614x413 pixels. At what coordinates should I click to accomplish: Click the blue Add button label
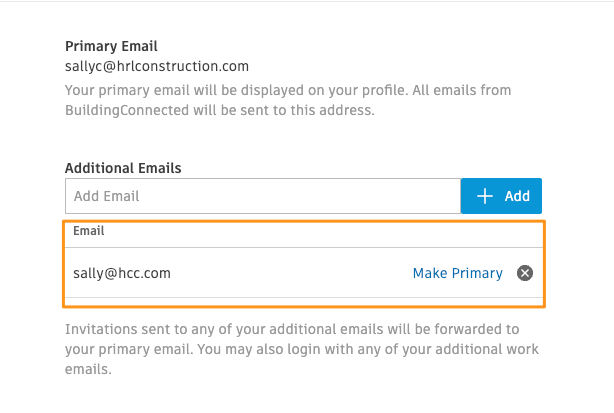click(517, 196)
